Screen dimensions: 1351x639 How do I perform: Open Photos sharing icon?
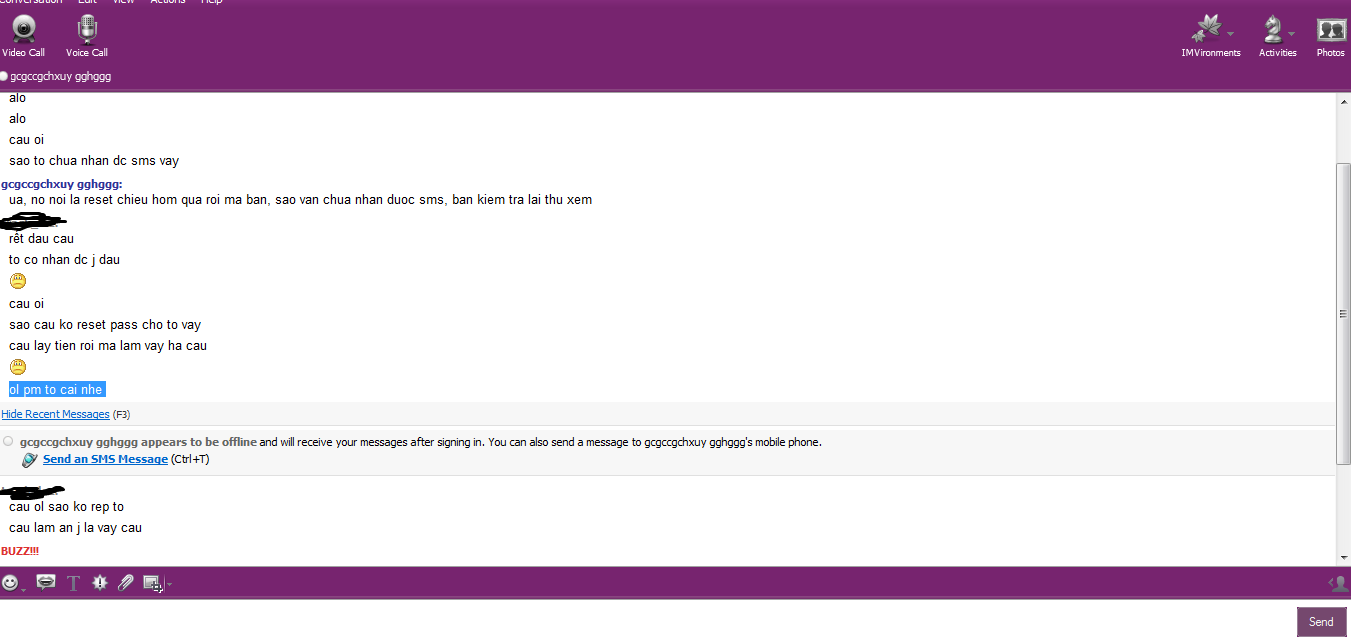1331,30
